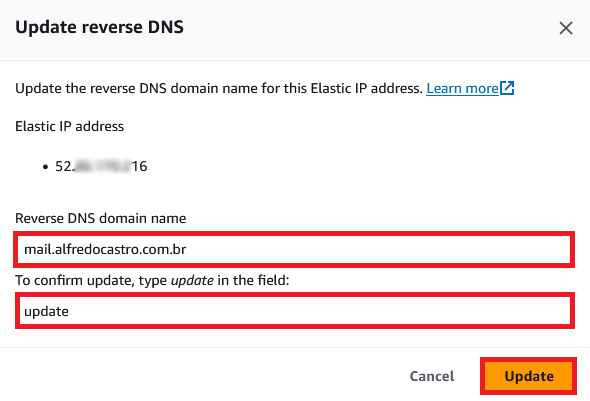Close the Update reverse DNS dialog

click(566, 28)
